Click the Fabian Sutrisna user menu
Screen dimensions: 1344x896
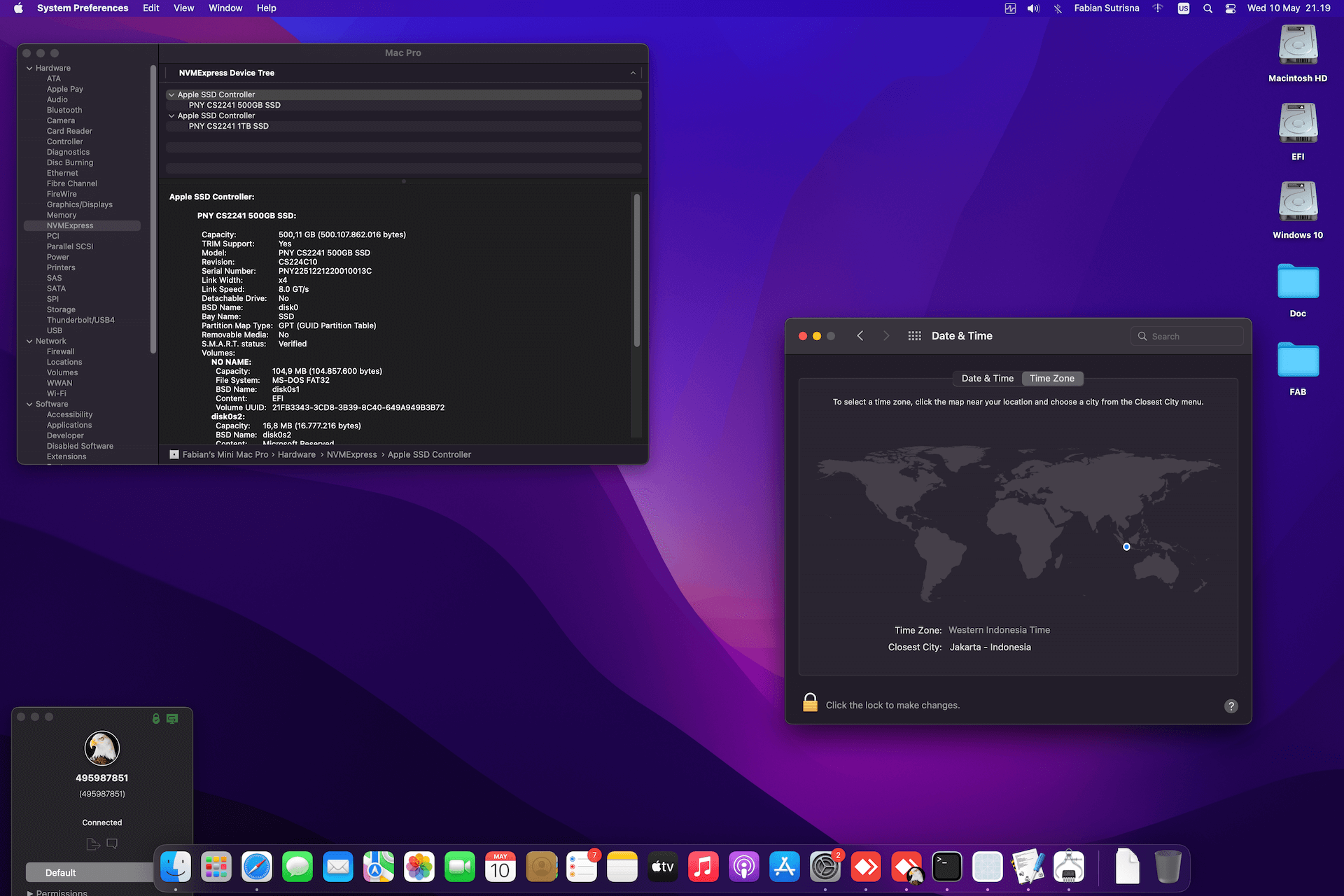[x=1106, y=8]
